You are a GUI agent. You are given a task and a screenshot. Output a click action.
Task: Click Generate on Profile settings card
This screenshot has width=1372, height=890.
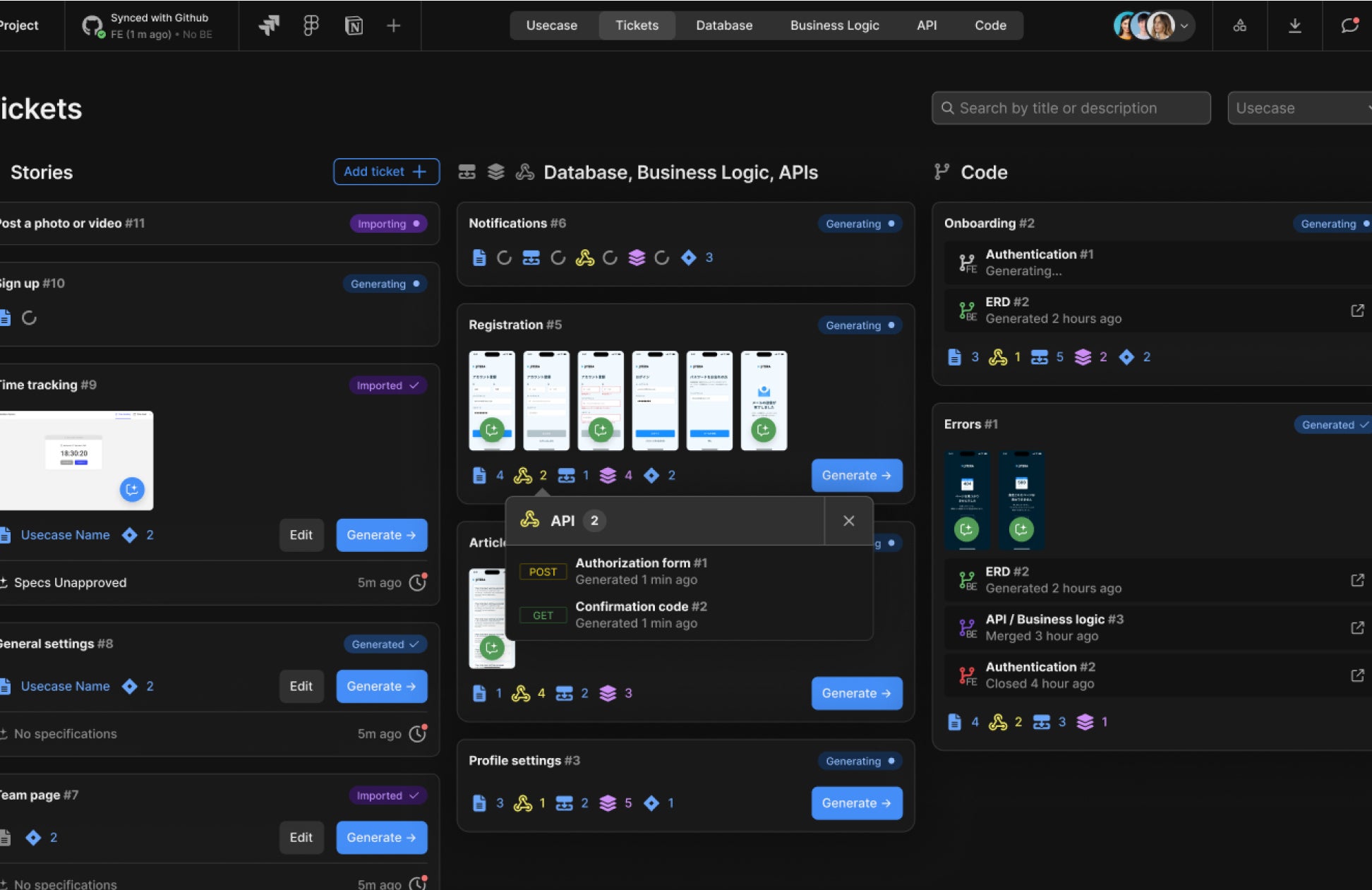(856, 803)
